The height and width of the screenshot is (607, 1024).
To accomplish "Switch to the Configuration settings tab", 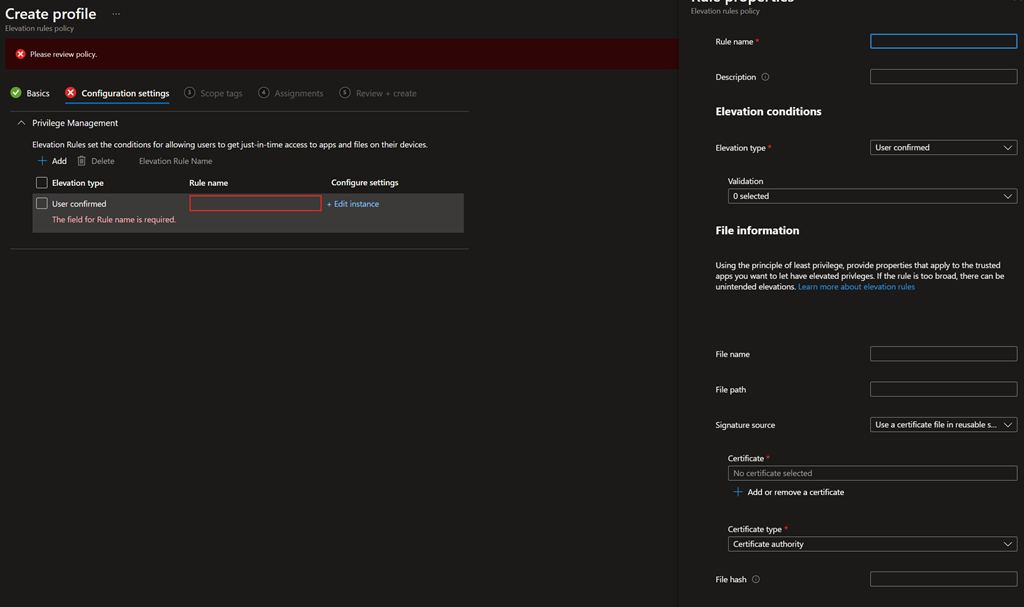I will (125, 93).
